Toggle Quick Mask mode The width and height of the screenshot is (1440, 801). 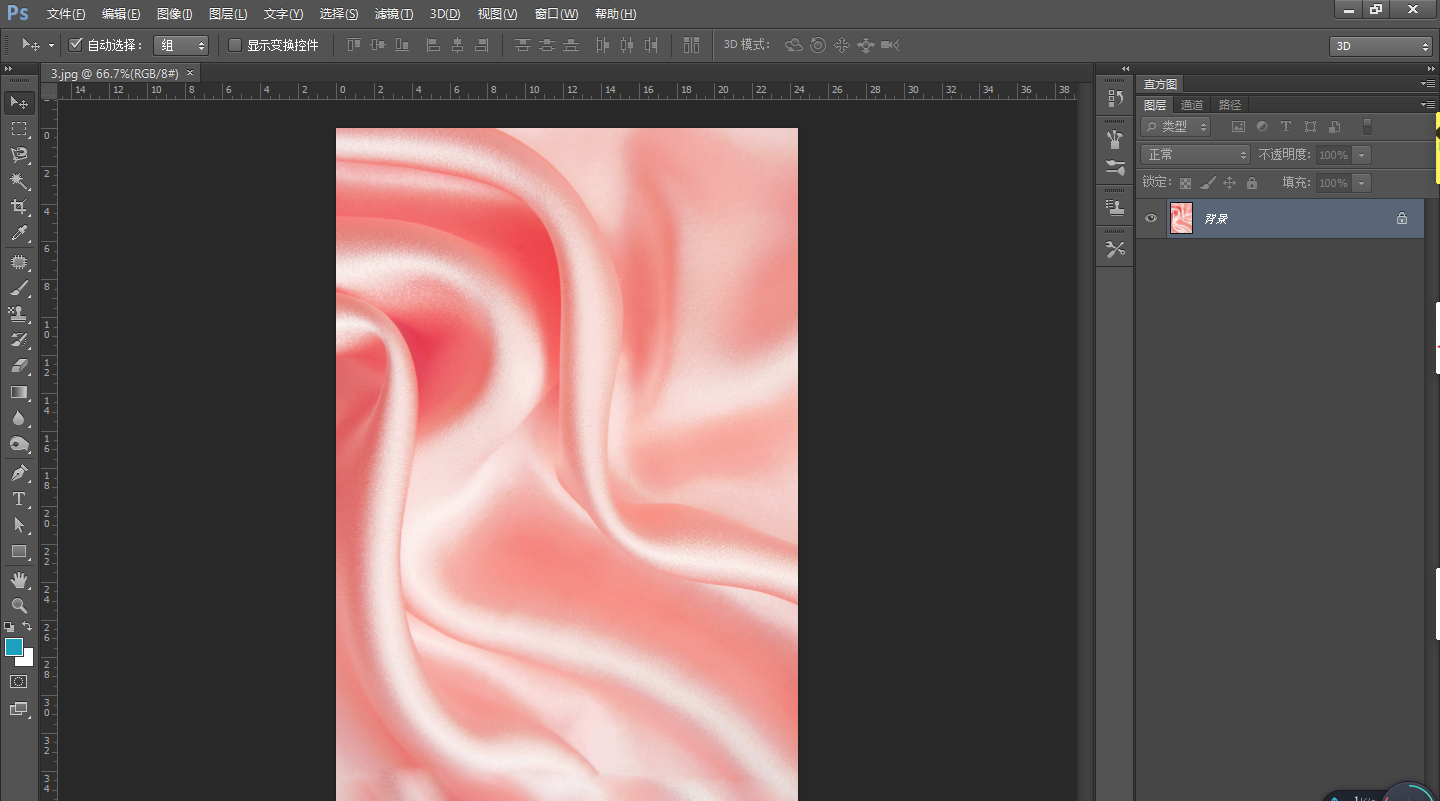(19, 681)
